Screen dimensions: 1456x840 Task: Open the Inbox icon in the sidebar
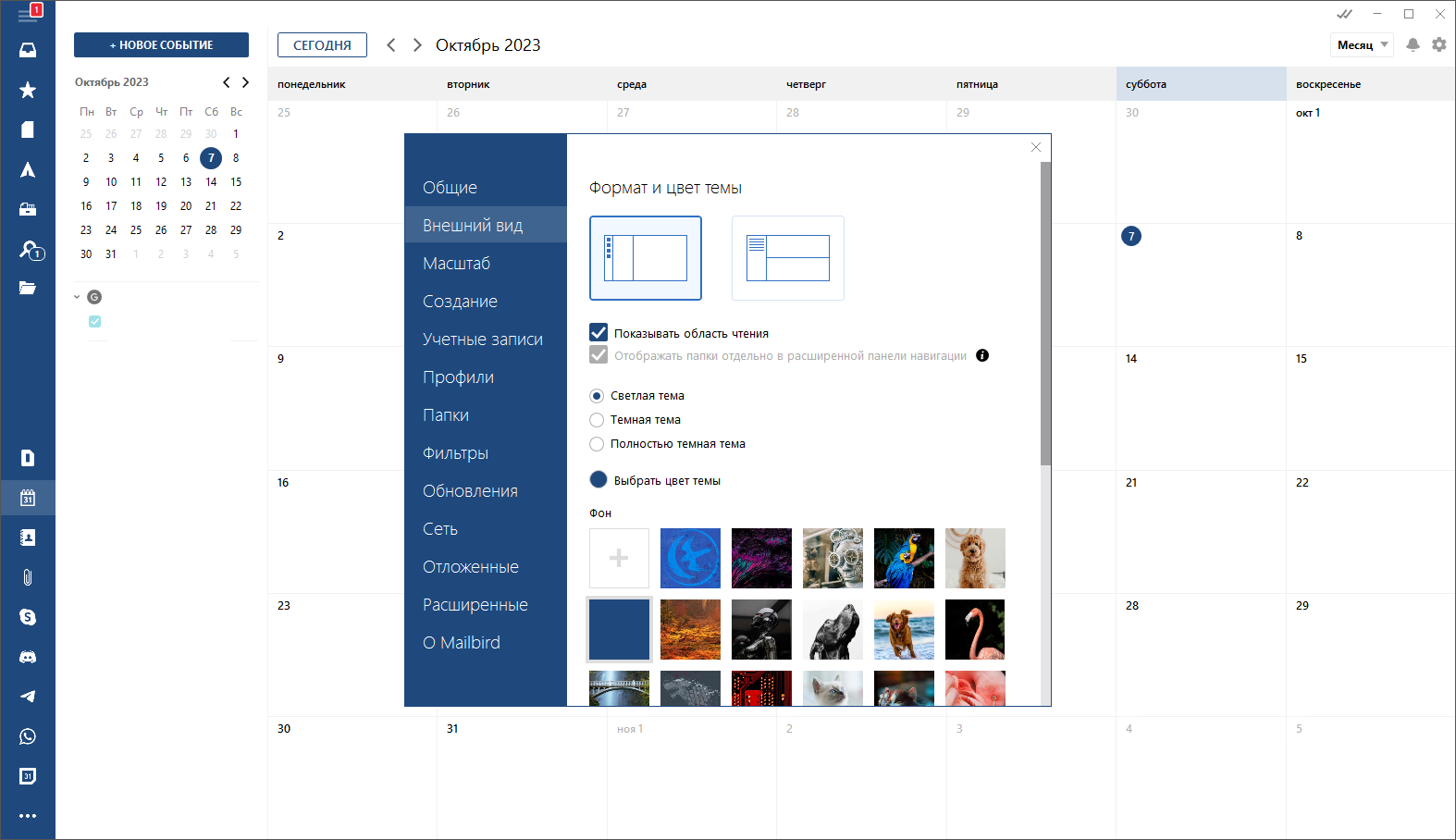pos(28,50)
